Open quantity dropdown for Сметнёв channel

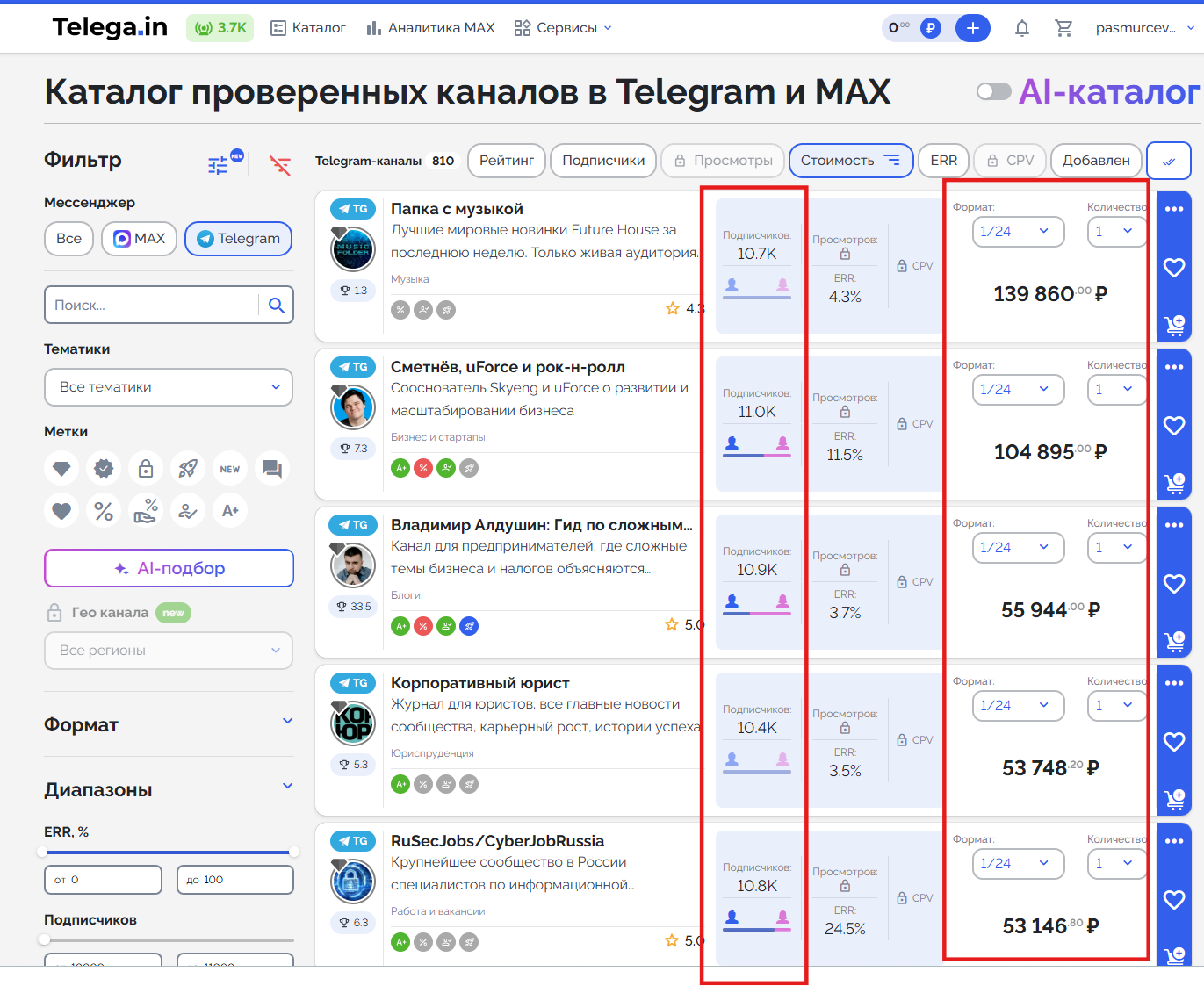click(1116, 390)
